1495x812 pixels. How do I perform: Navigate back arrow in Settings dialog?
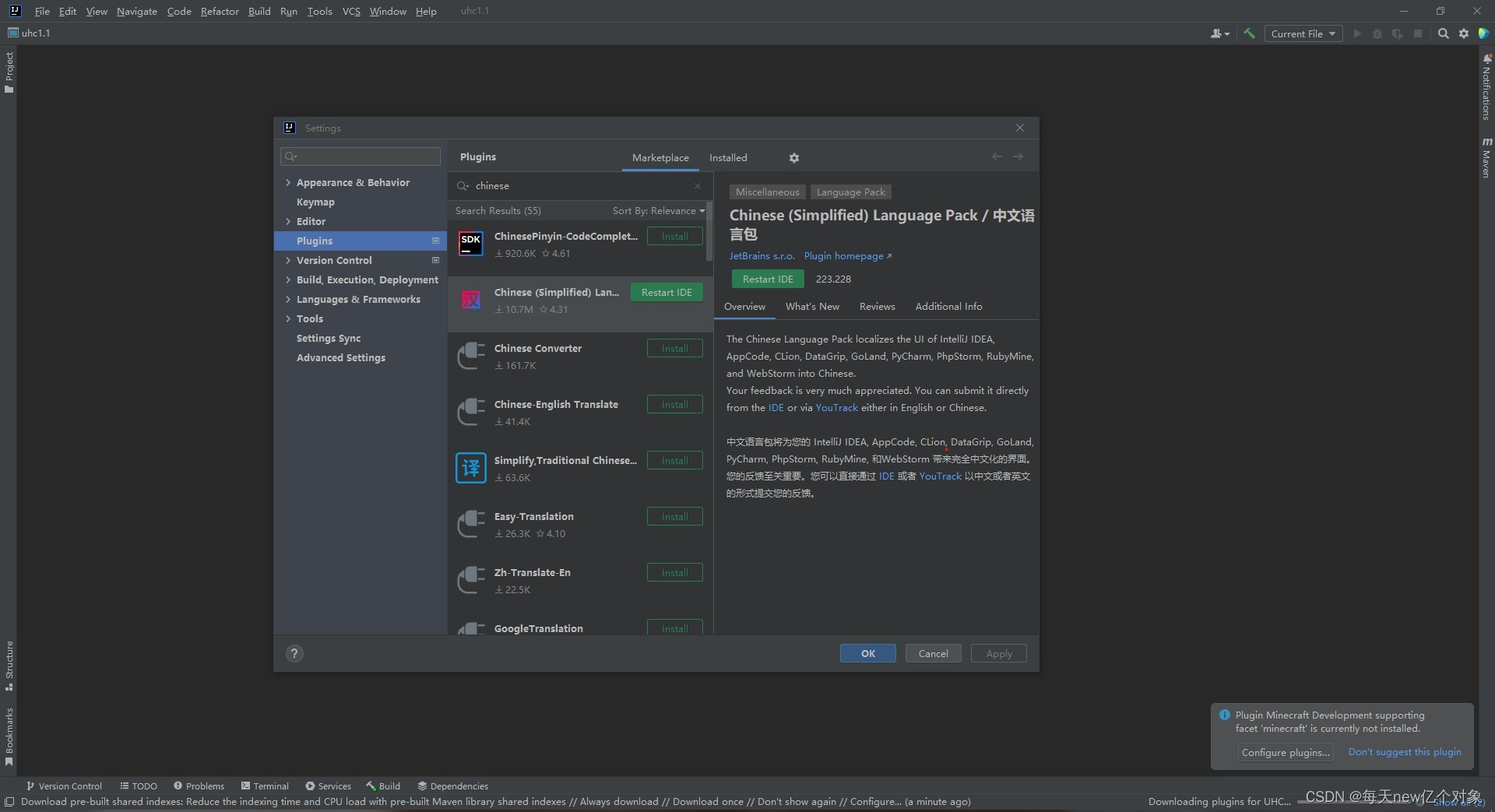[997, 156]
